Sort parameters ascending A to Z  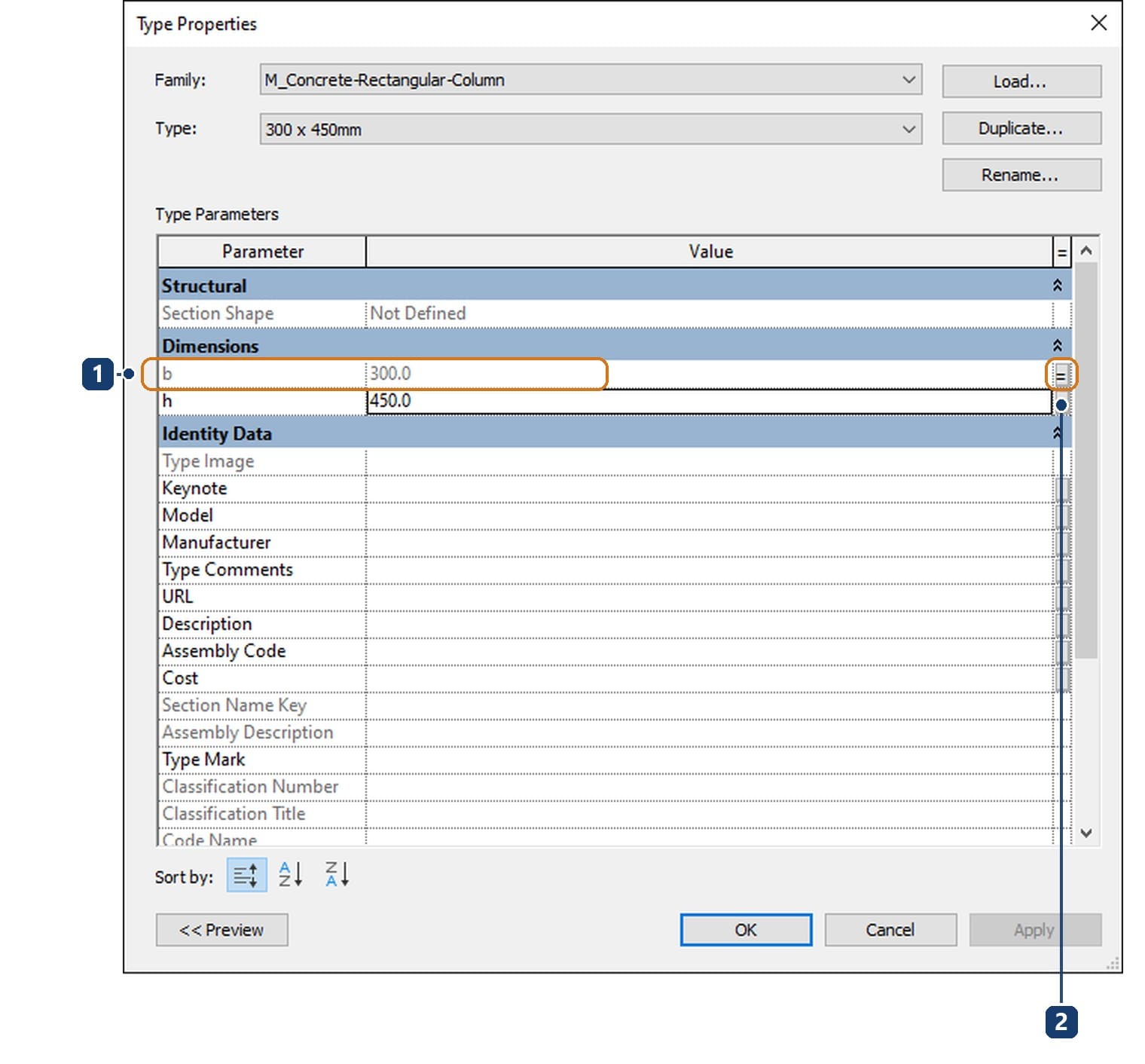pyautogui.click(x=291, y=874)
